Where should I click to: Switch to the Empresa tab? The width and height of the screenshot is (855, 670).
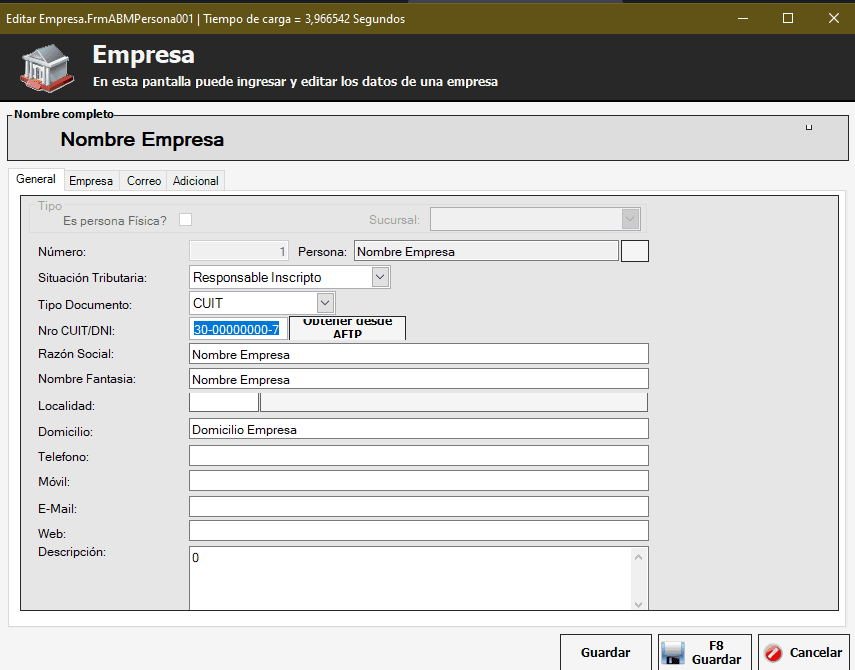(91, 181)
